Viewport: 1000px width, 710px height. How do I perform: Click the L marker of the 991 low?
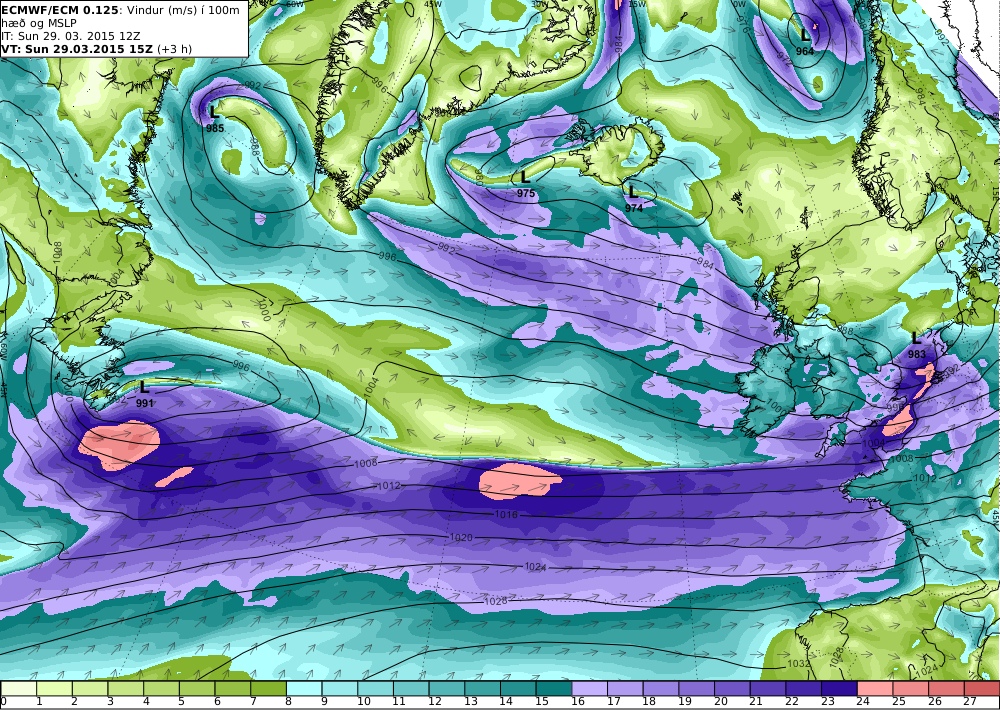click(143, 387)
